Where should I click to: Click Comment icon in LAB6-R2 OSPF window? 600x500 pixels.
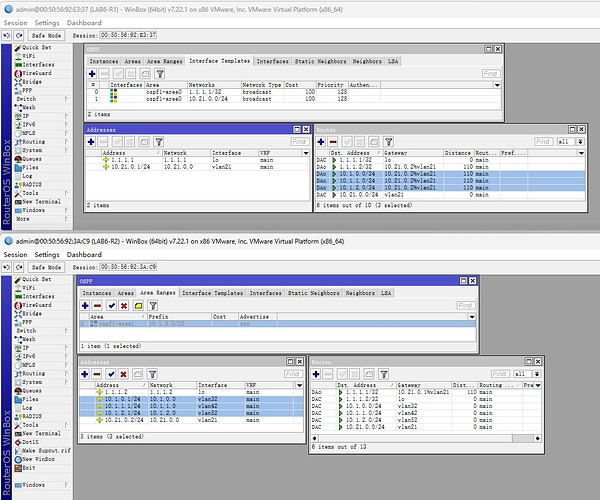point(138,305)
